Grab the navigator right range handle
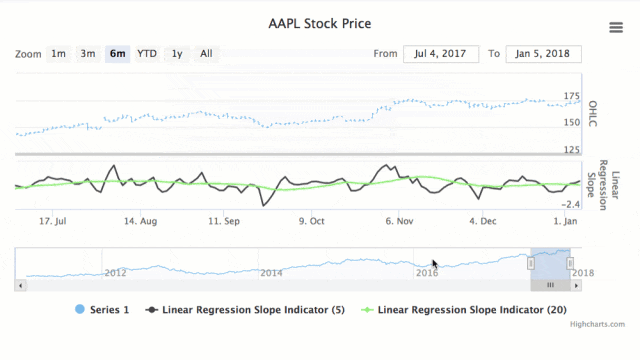 [x=570, y=263]
